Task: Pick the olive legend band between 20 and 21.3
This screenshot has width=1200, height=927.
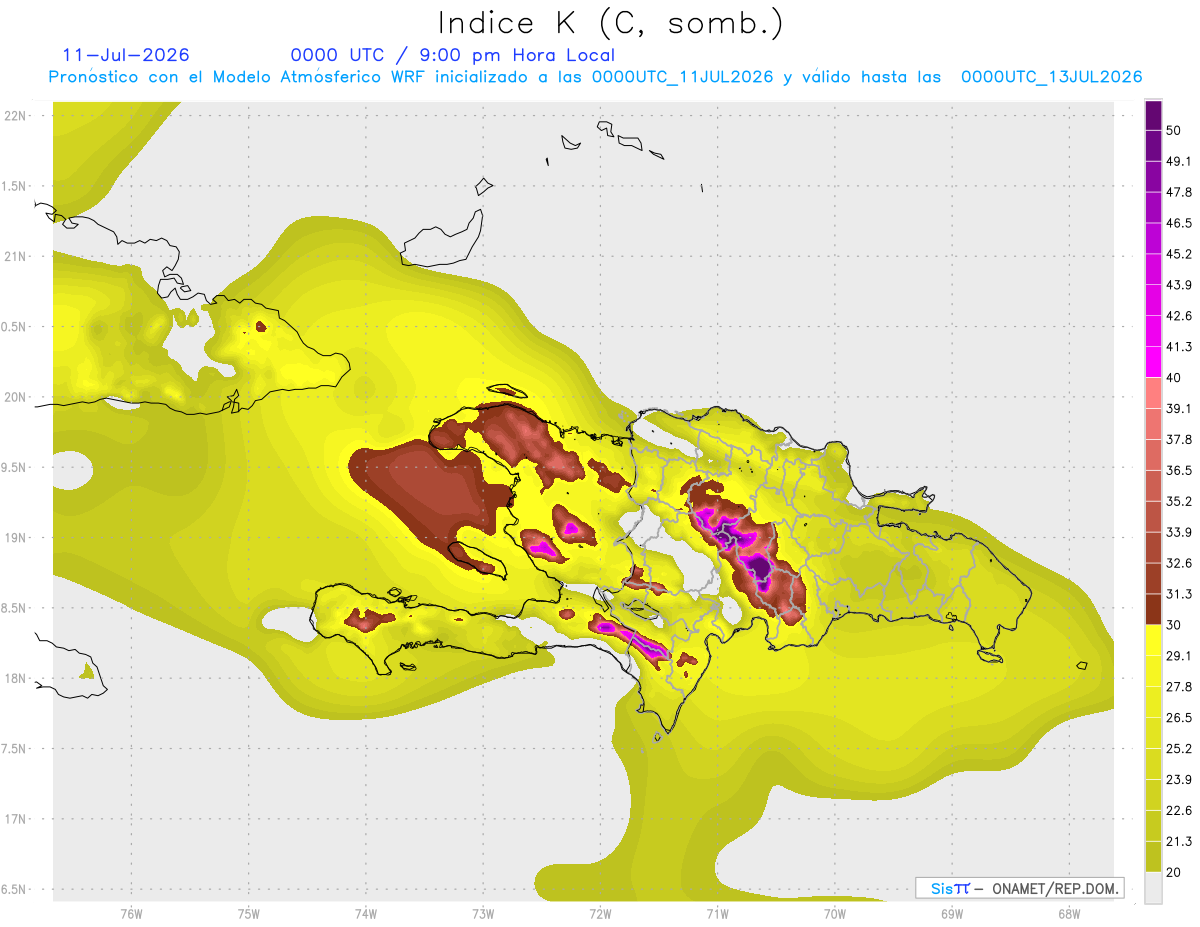Action: 1153,856
